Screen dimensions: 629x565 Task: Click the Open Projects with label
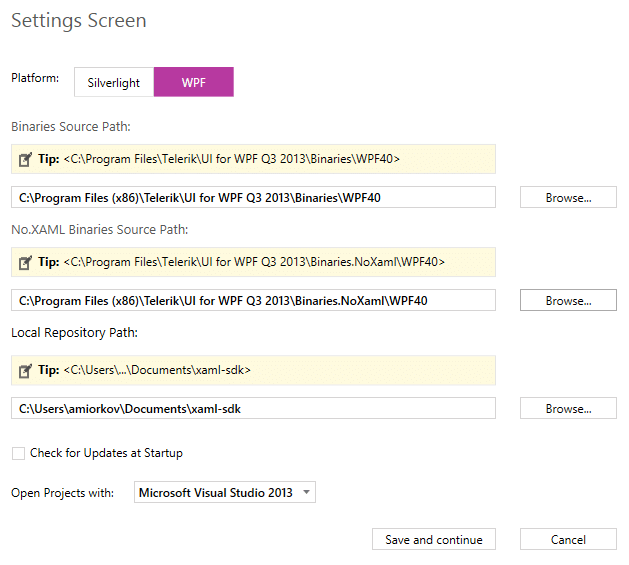pyautogui.click(x=63, y=493)
